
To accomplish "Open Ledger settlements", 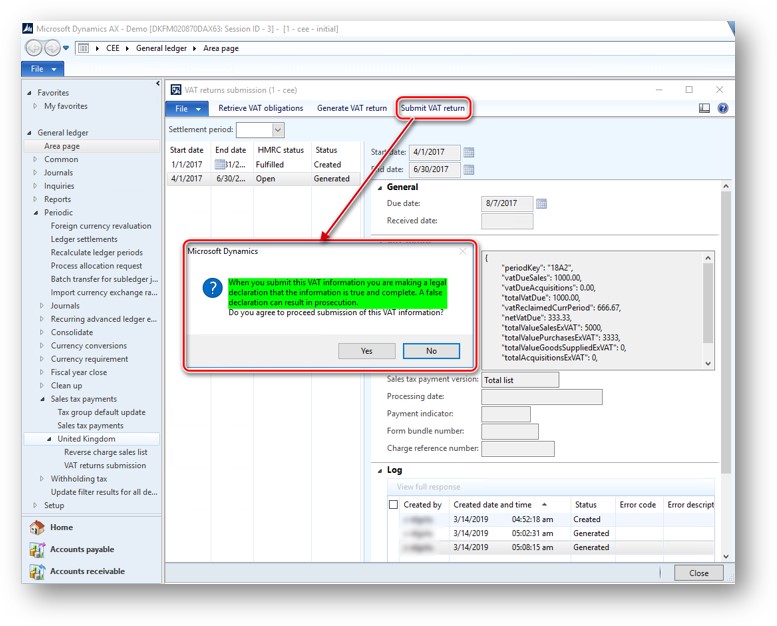I will point(84,239).
